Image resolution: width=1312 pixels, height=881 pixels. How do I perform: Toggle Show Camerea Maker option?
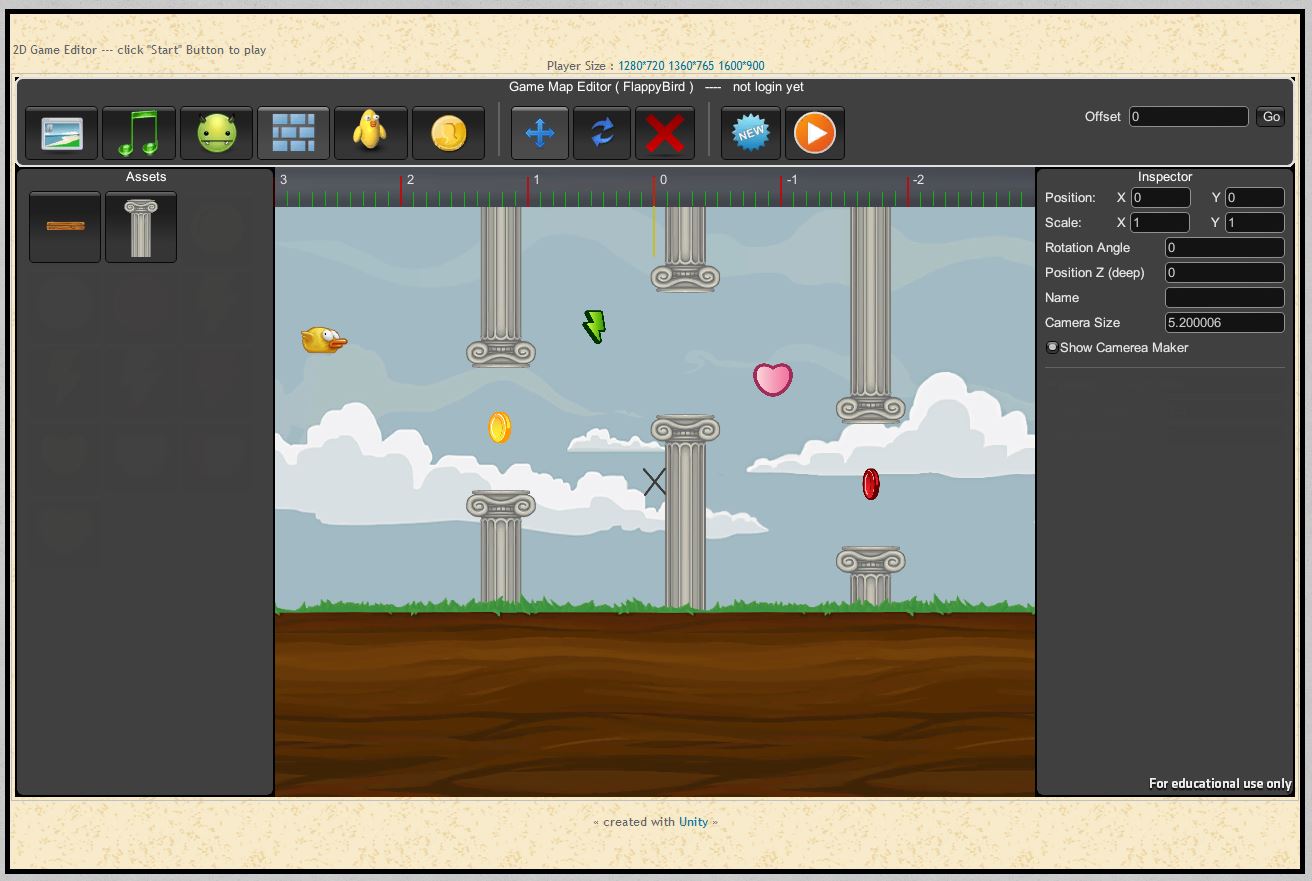[x=1052, y=348]
